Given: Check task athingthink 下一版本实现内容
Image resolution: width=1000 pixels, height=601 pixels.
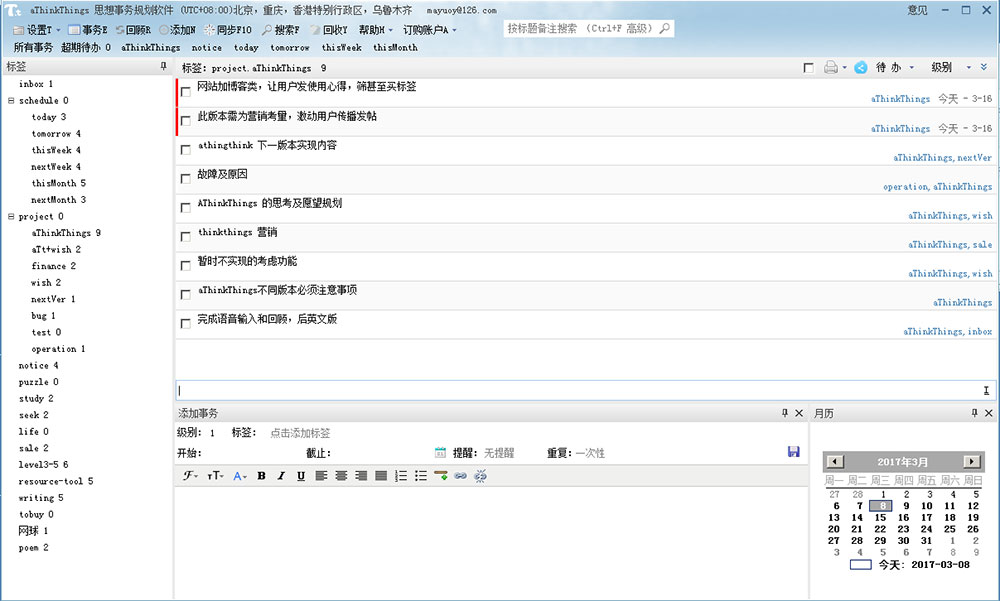Looking at the screenshot, I should pyautogui.click(x=186, y=150).
